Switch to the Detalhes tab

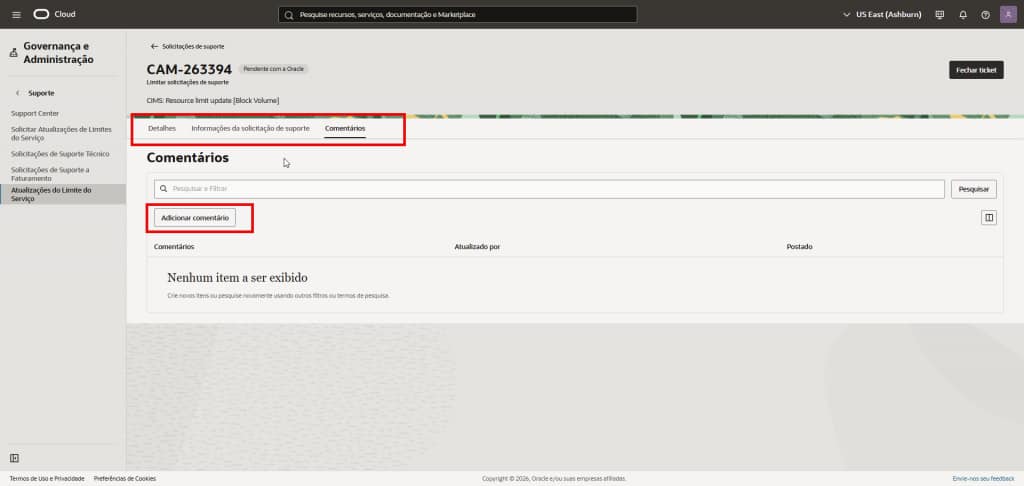162,128
